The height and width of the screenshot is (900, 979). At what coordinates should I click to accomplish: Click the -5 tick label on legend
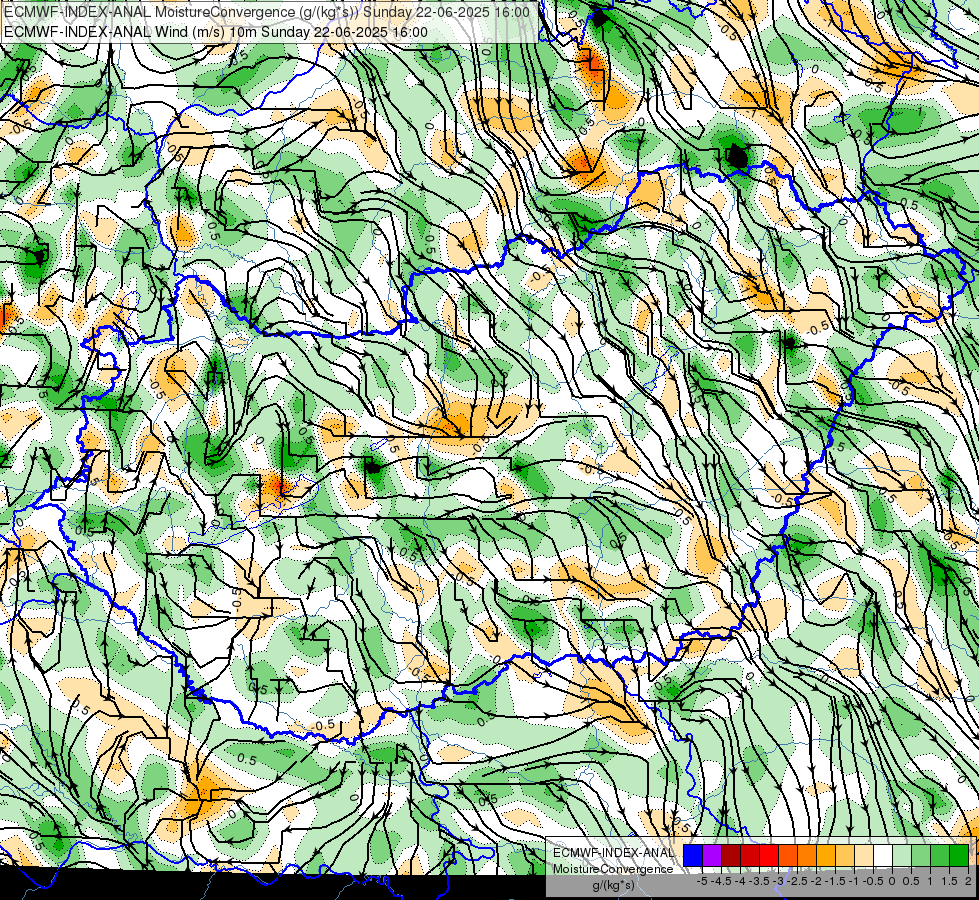tap(702, 881)
